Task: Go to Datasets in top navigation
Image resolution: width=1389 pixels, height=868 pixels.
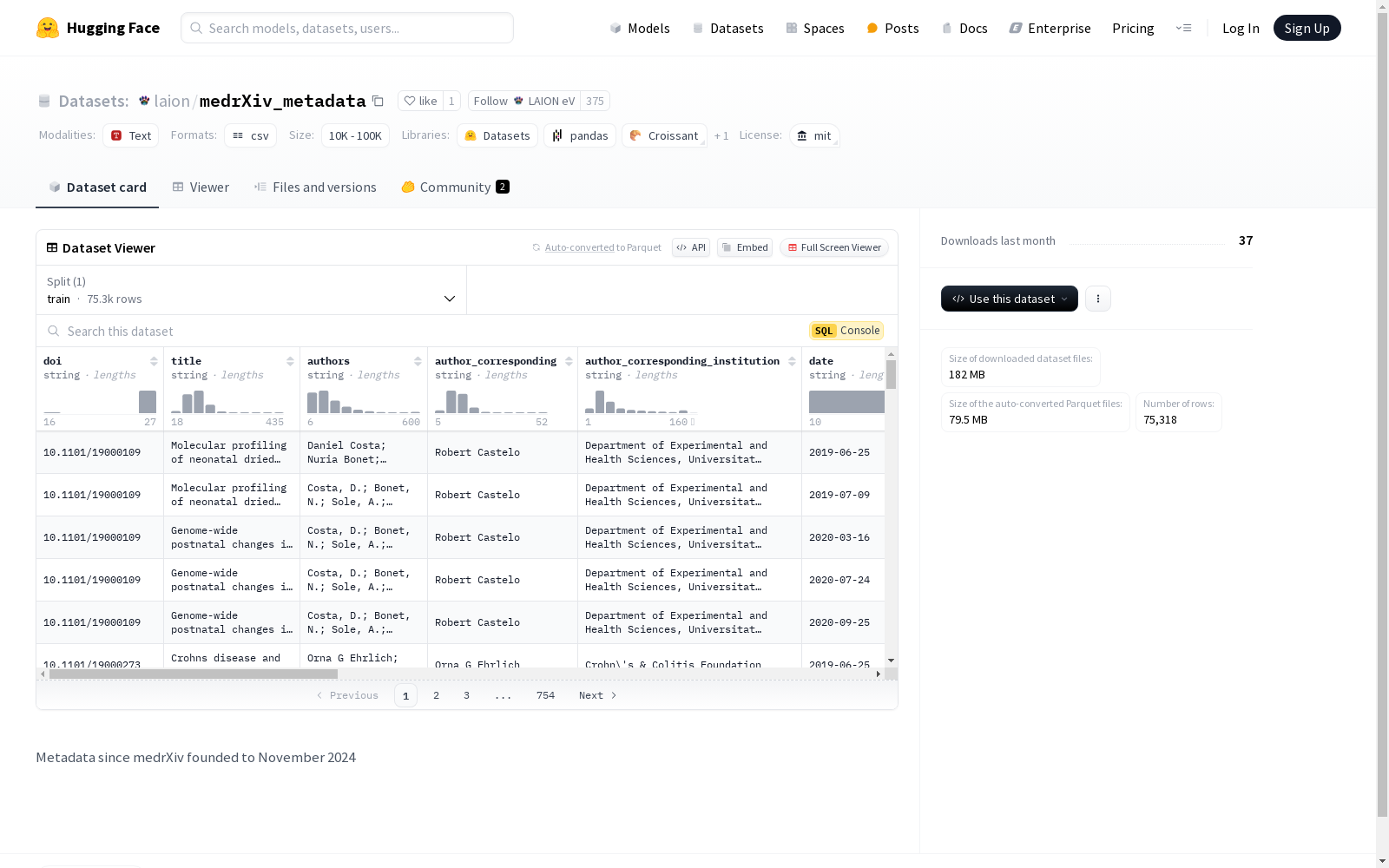Action: tap(727, 28)
